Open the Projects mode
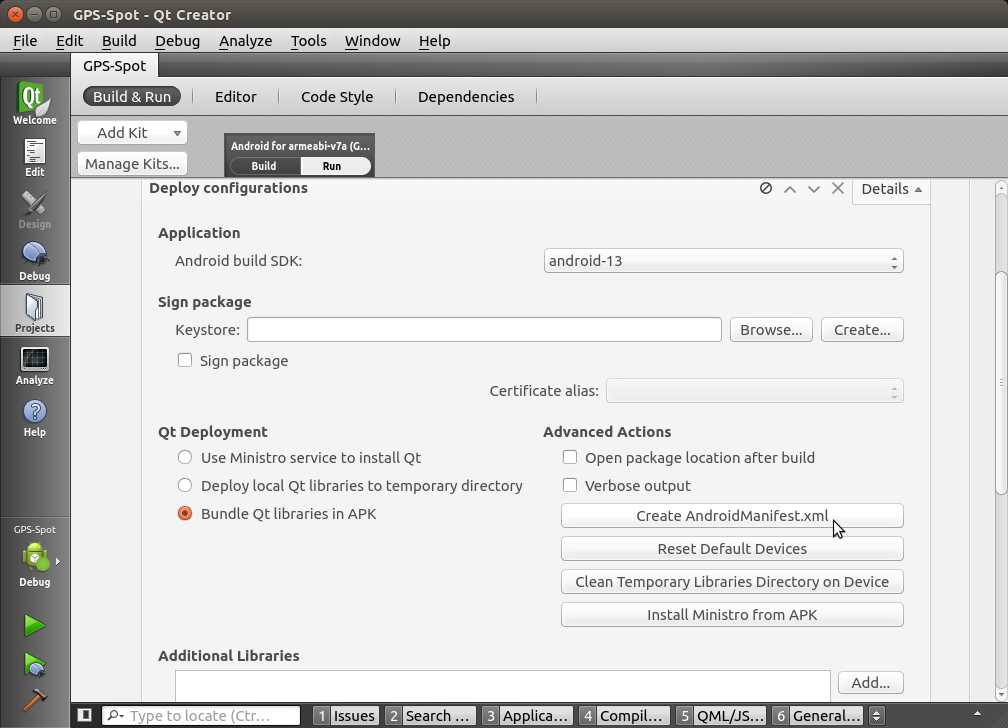This screenshot has height=728, width=1008. tap(35, 312)
